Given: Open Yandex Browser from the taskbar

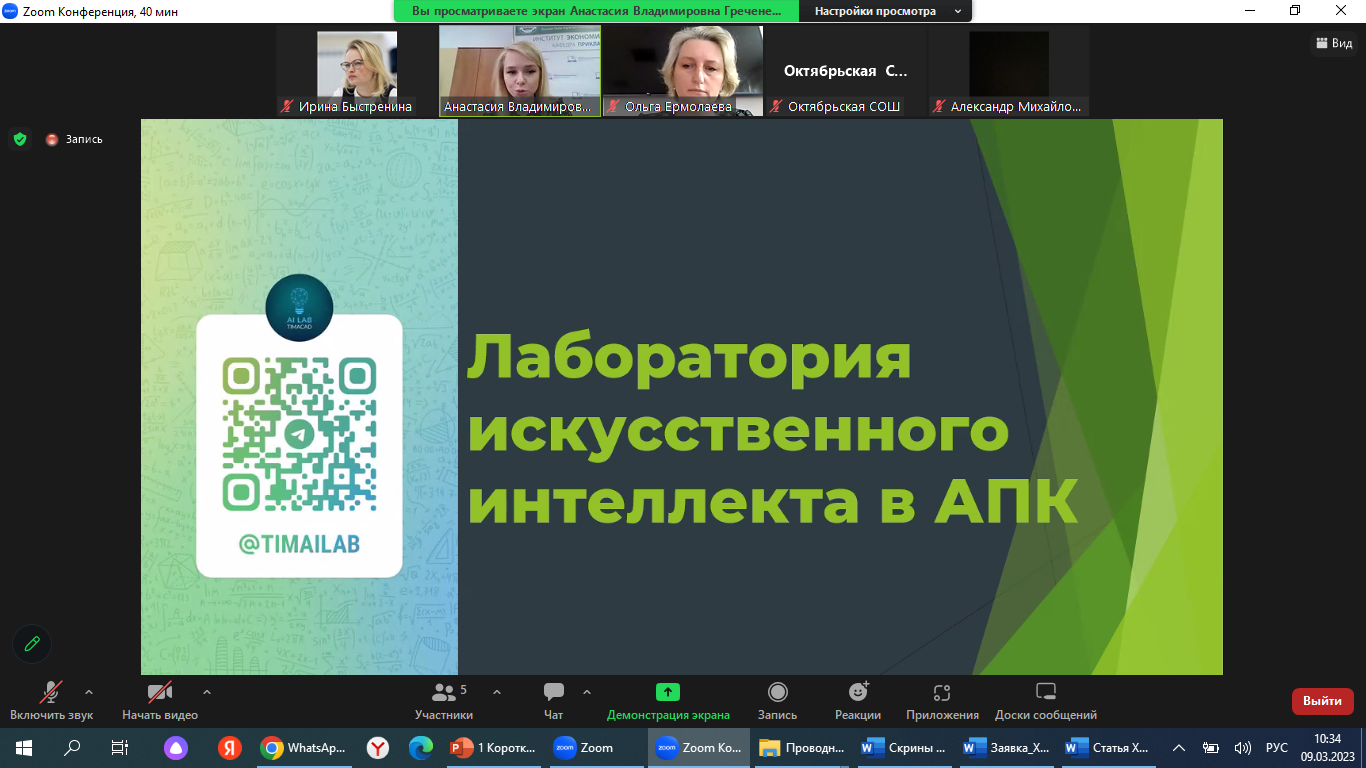Looking at the screenshot, I should coord(378,747).
